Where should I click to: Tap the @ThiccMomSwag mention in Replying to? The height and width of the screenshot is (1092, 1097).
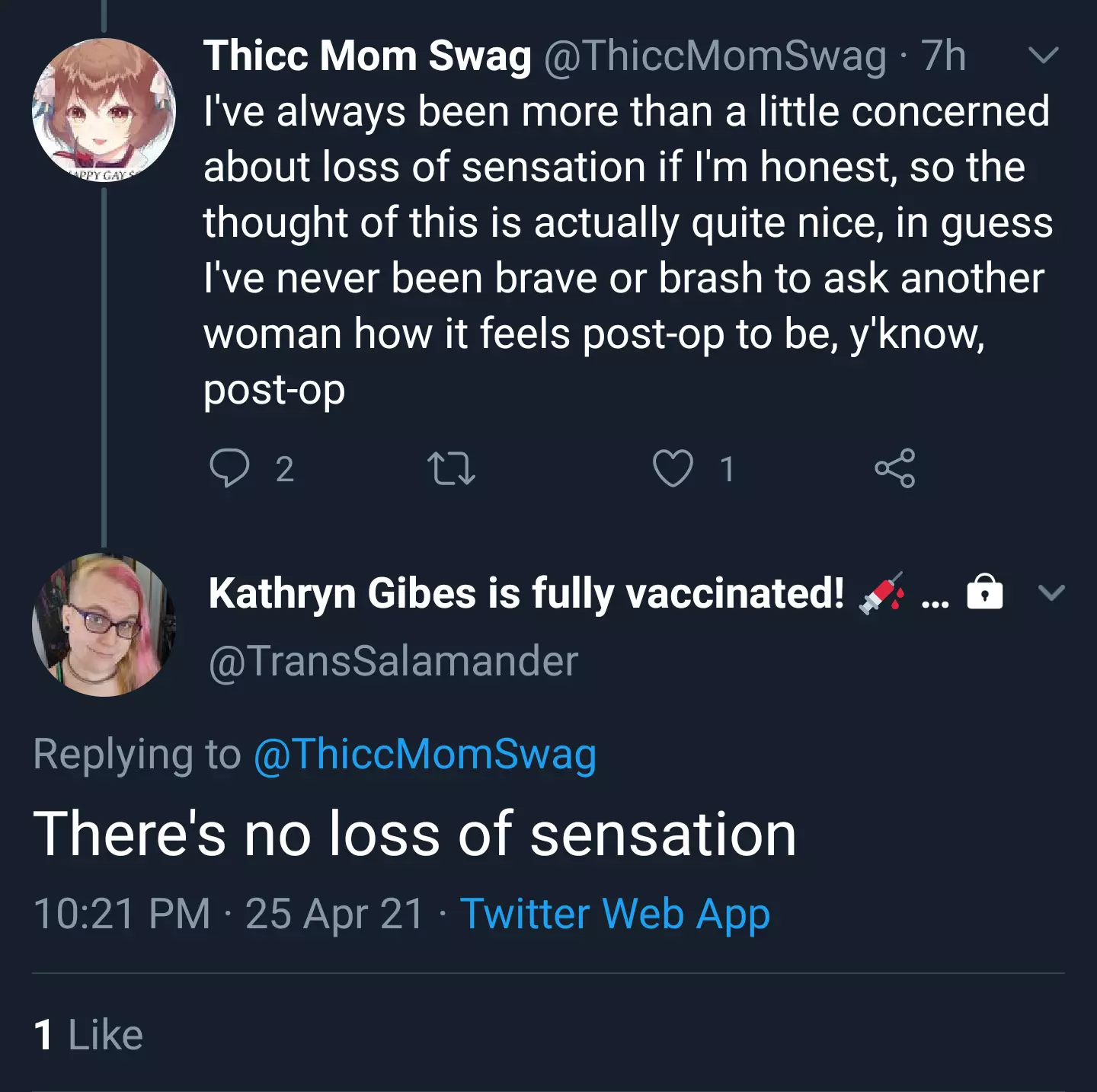click(x=425, y=755)
